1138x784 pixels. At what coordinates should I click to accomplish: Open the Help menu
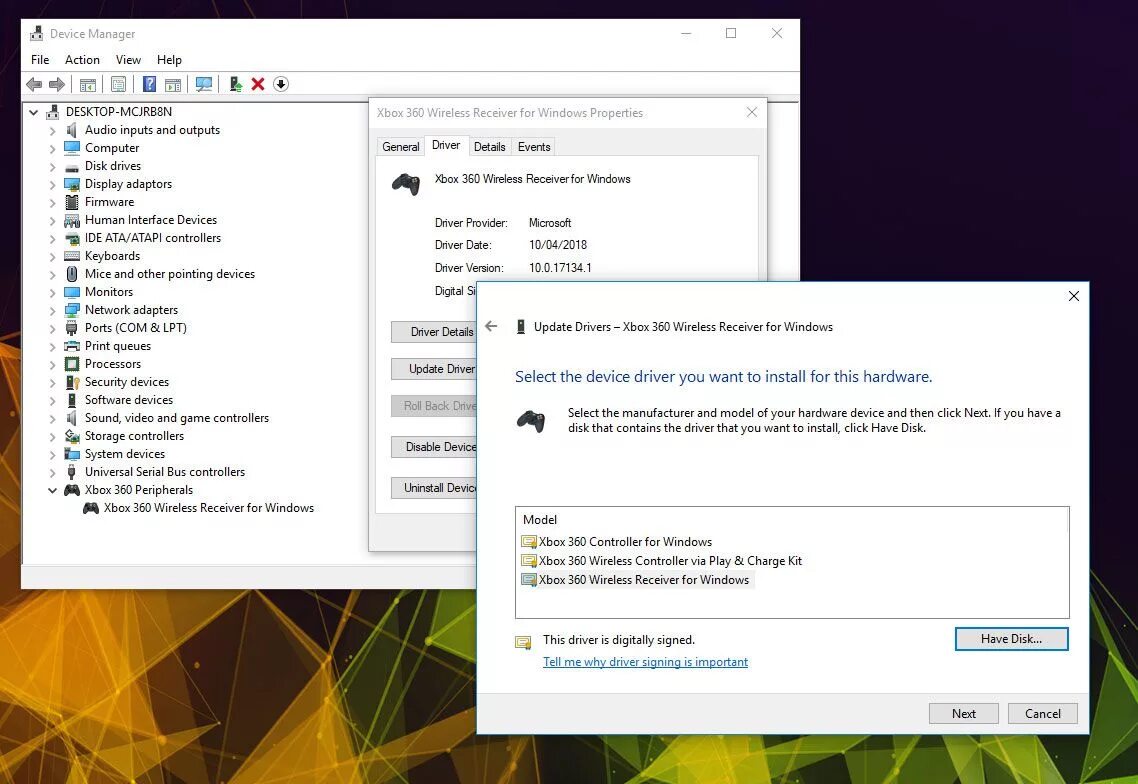[169, 60]
